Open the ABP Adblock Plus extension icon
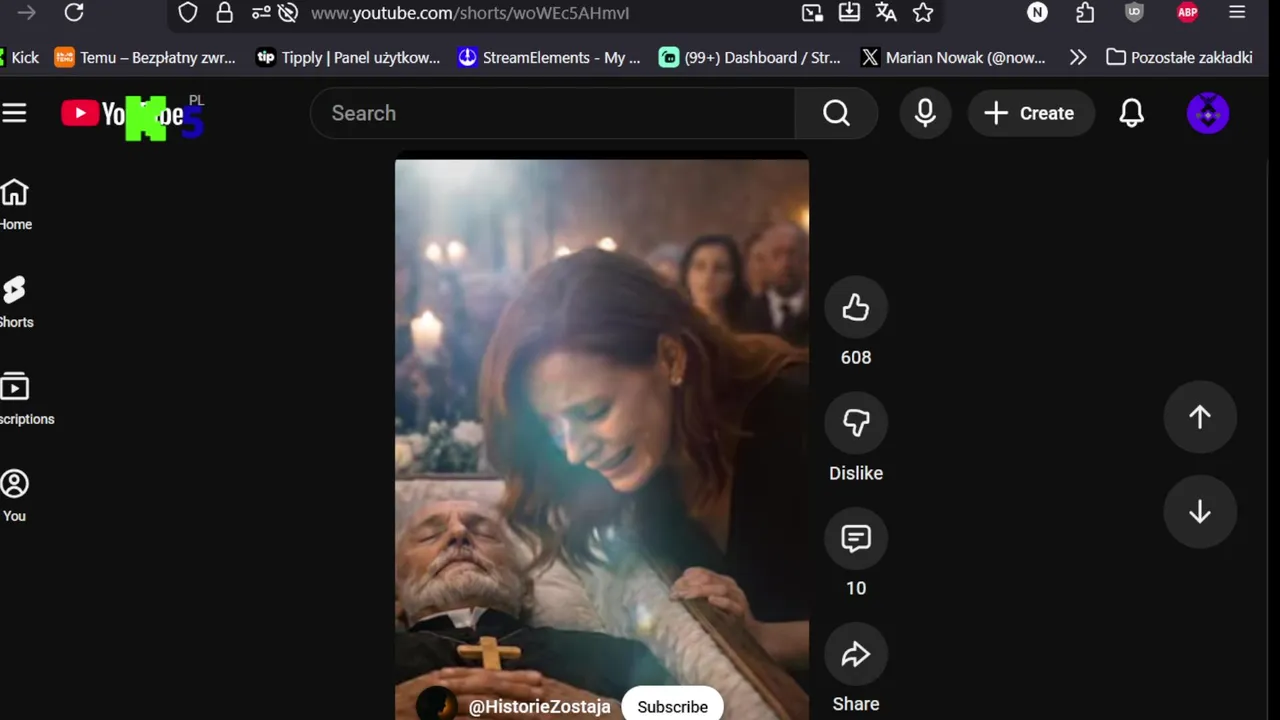1280x720 pixels. click(1187, 13)
